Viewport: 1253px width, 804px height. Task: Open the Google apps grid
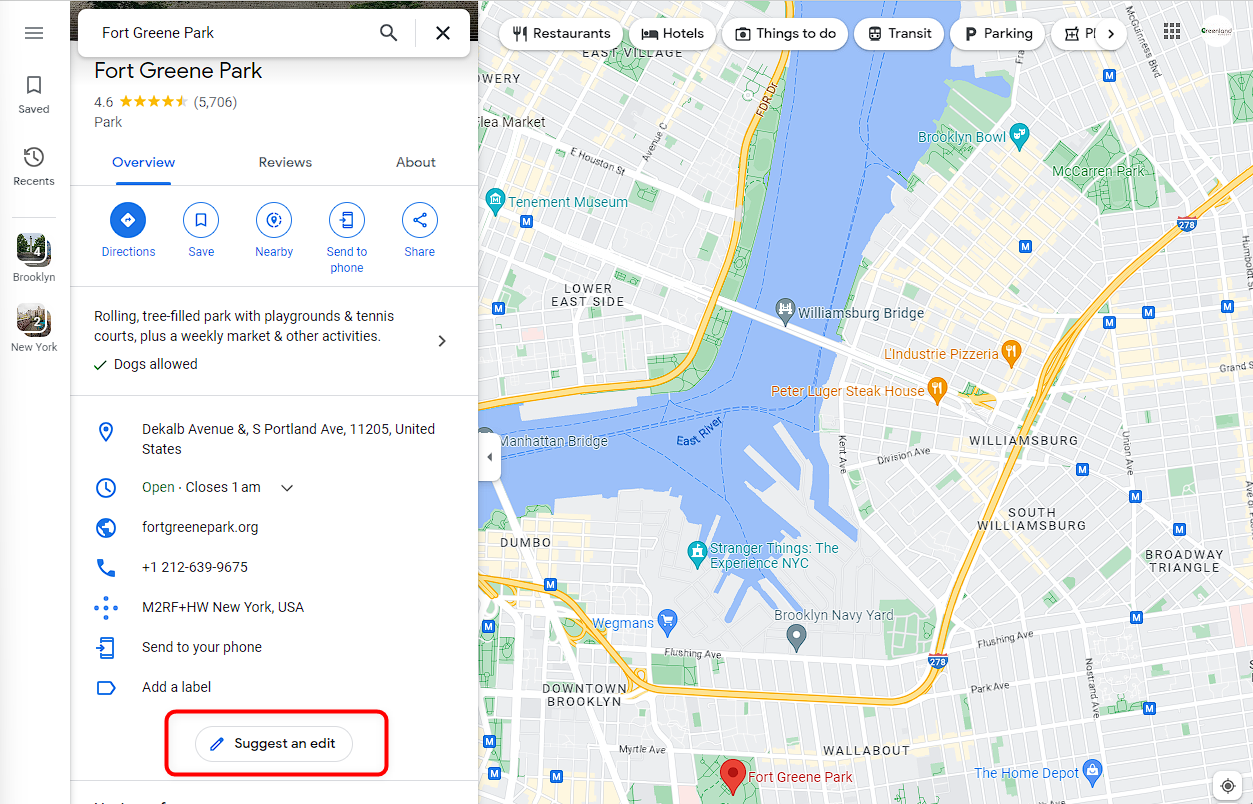(x=1172, y=32)
